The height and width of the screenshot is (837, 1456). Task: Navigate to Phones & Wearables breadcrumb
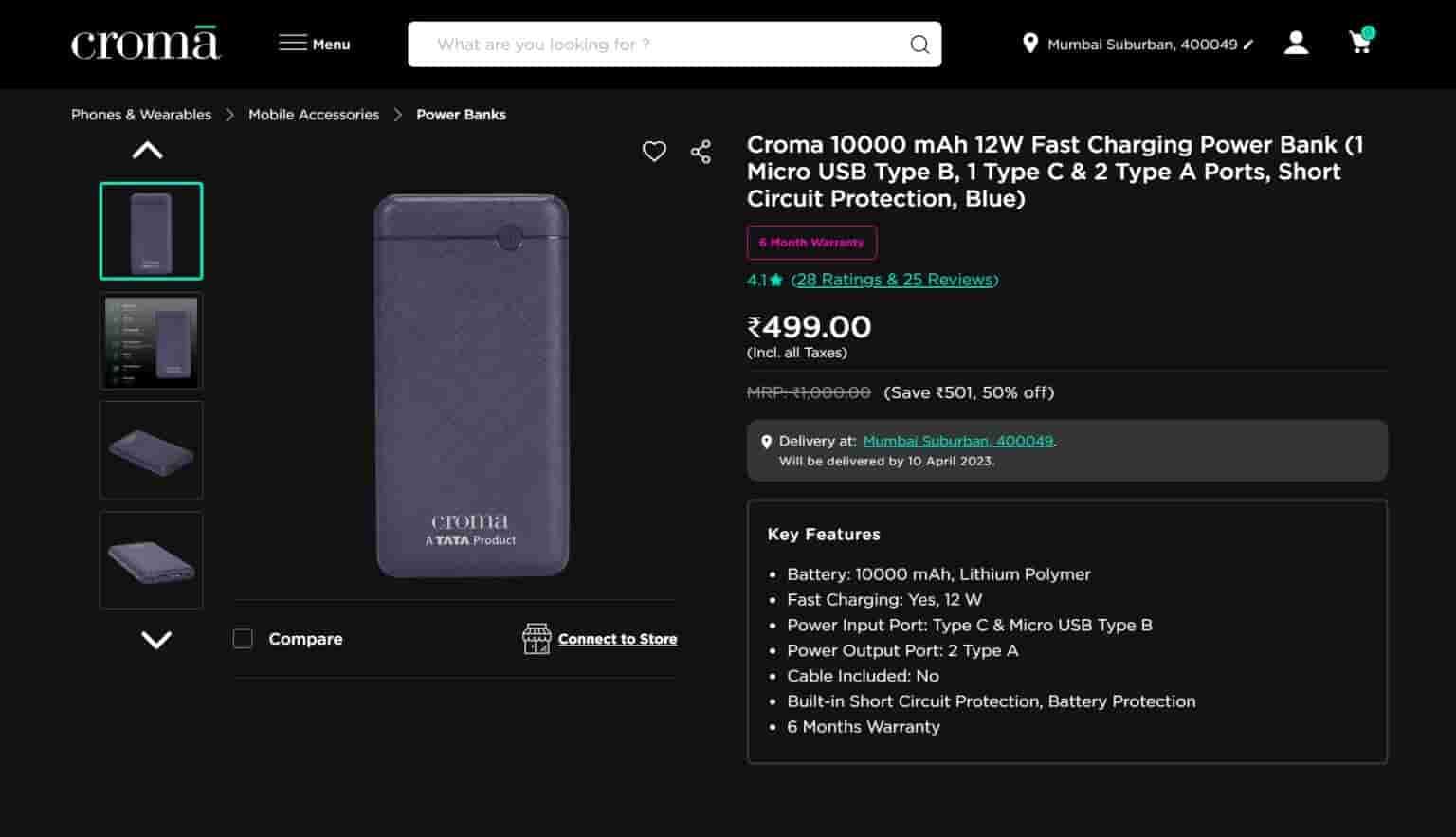point(140,114)
